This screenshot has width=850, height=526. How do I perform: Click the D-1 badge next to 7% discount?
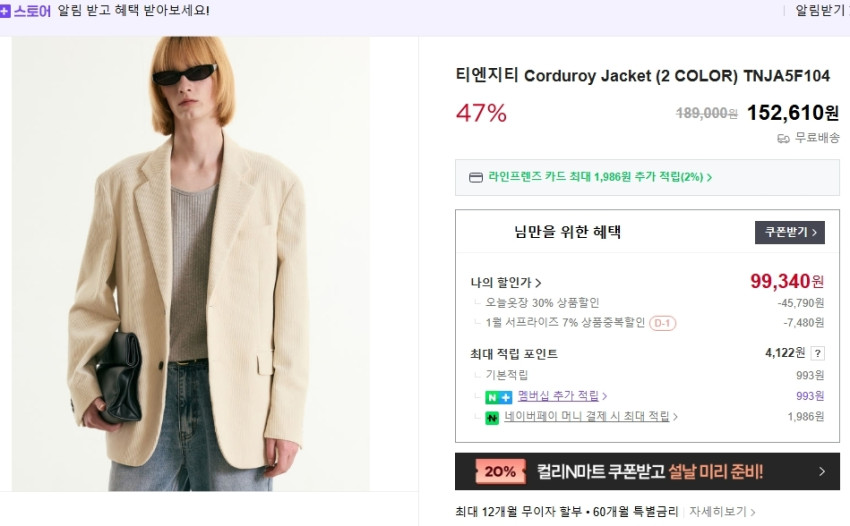pyautogui.click(x=662, y=323)
